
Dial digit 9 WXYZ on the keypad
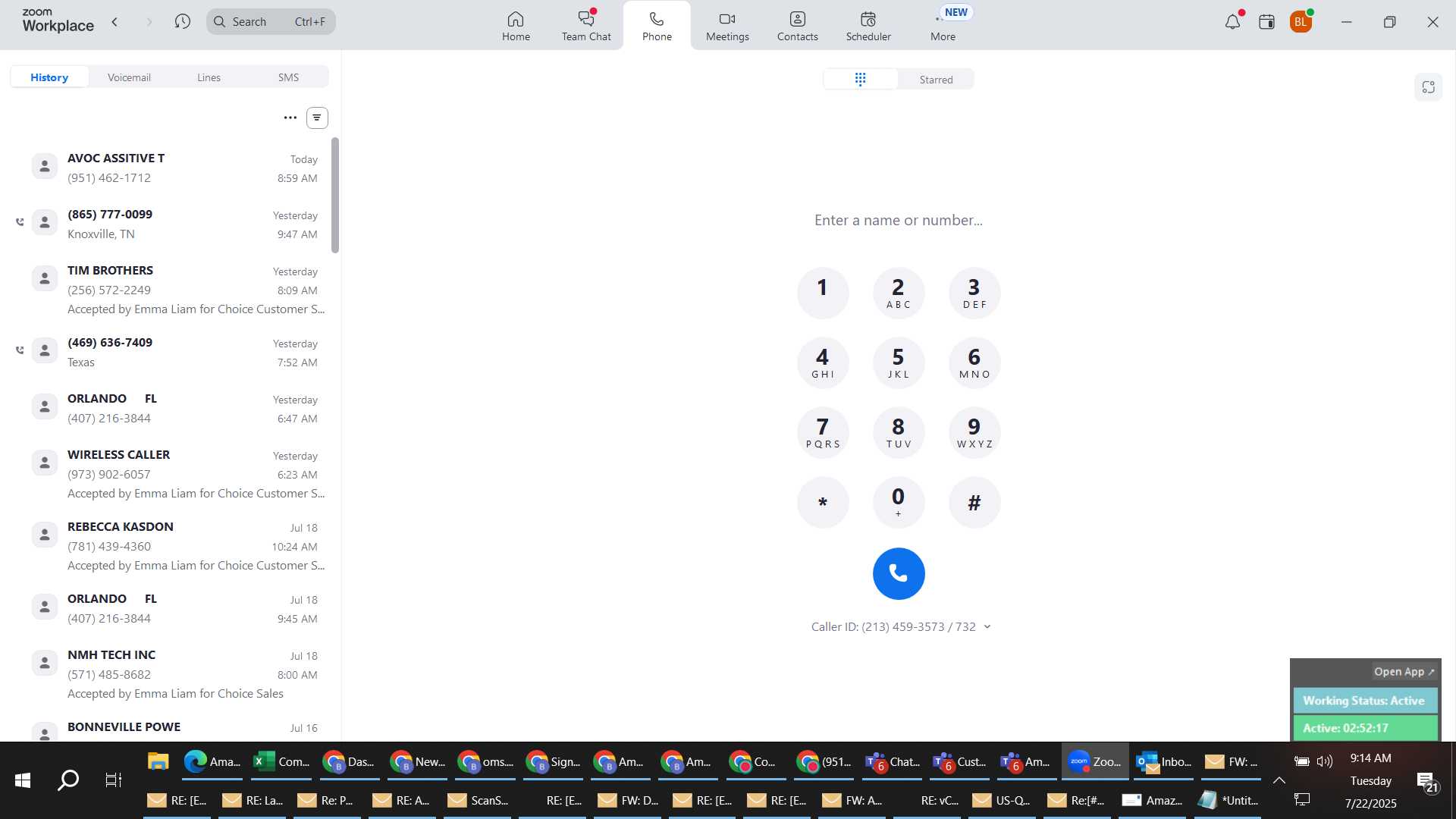point(974,432)
